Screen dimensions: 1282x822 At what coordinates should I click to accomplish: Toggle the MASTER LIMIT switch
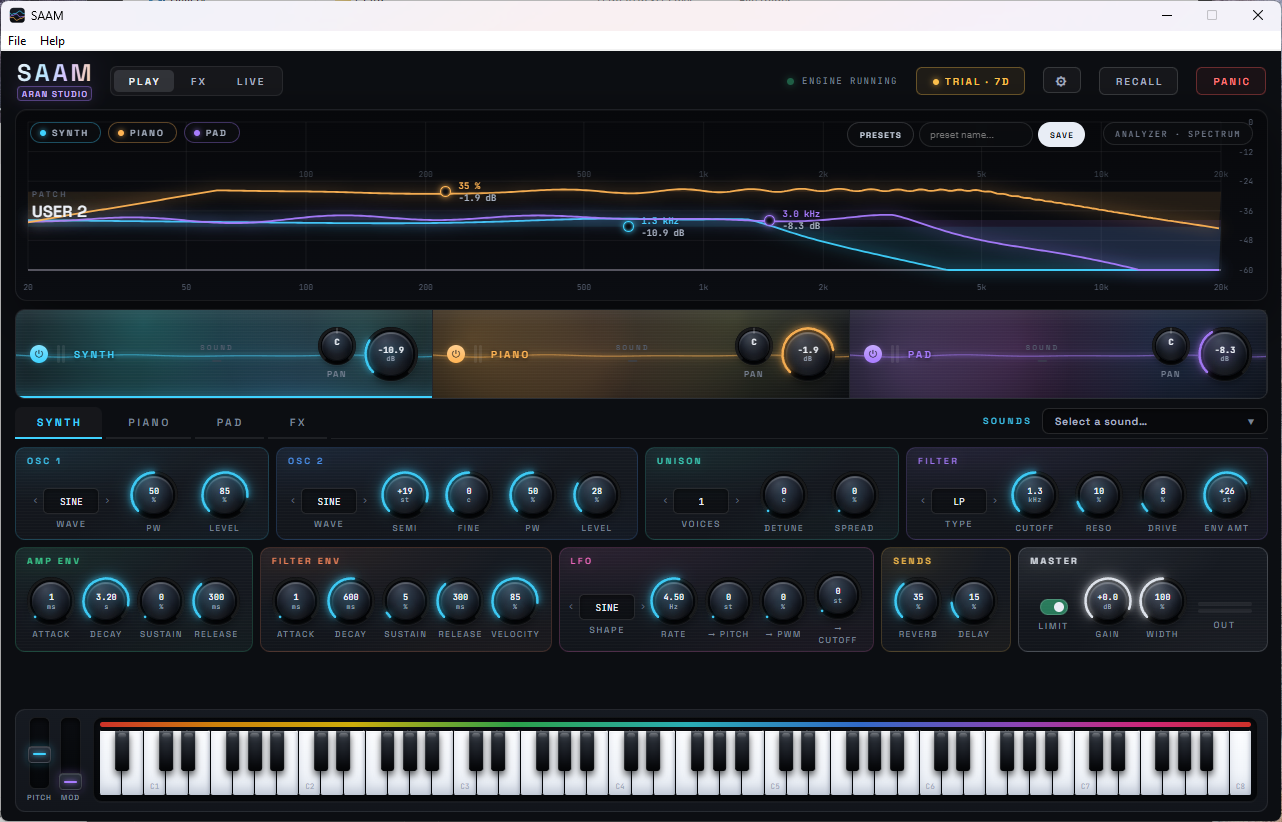1053,607
